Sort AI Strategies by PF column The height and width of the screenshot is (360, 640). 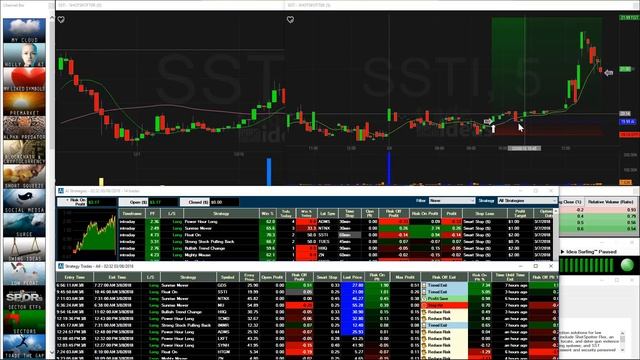coord(152,213)
